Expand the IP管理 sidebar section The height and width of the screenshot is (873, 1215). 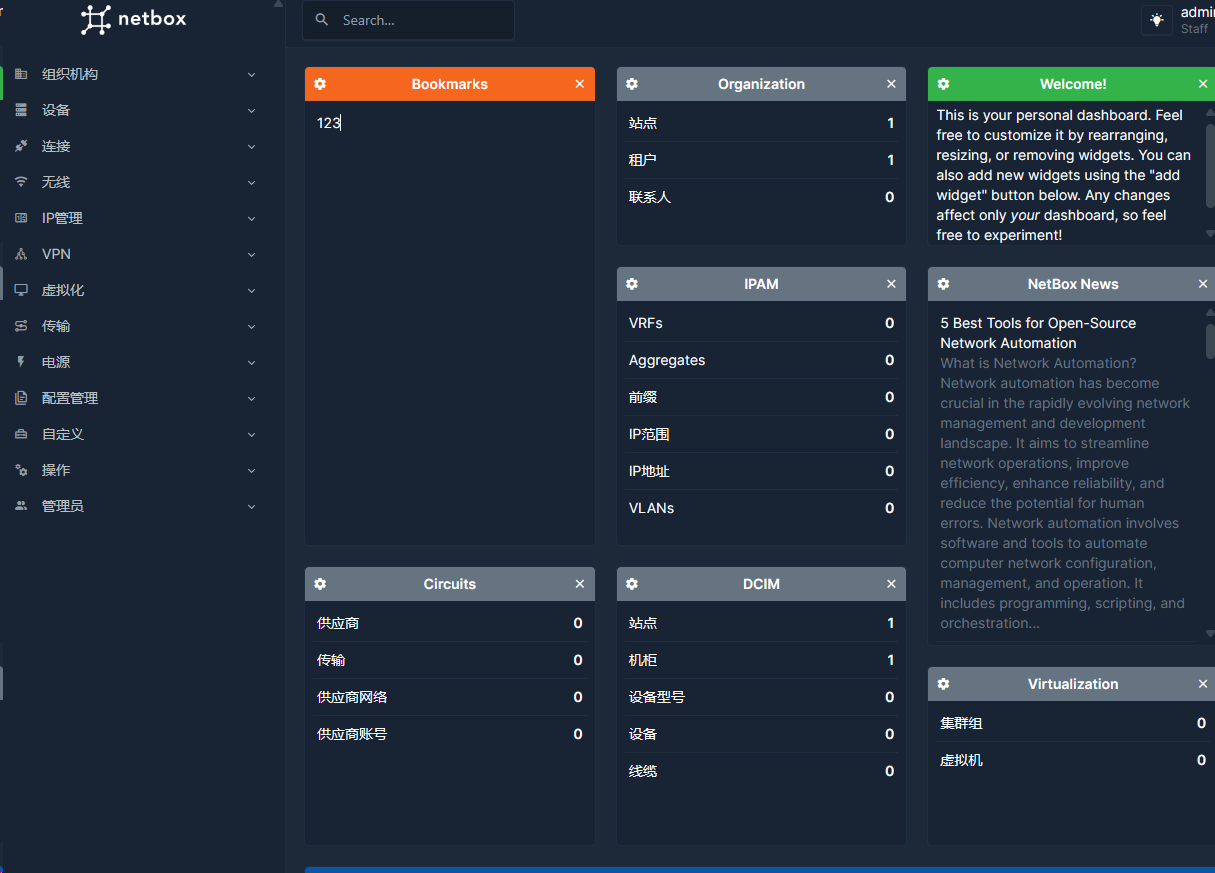pos(251,218)
